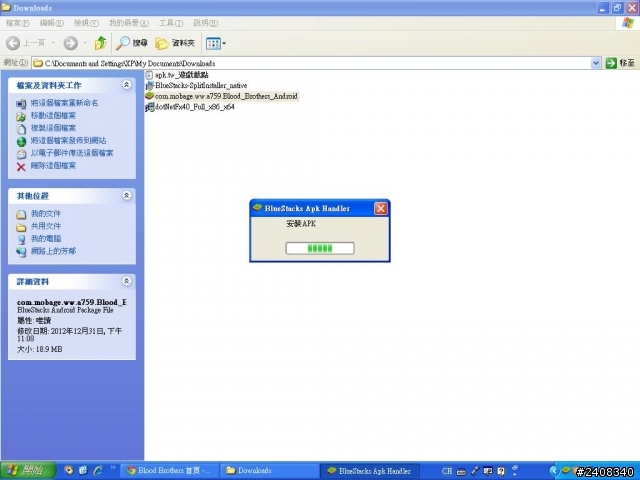The width and height of the screenshot is (640, 480).
Task: Select dotNetFx40_Full_x86_x64 file
Action: pos(194,107)
